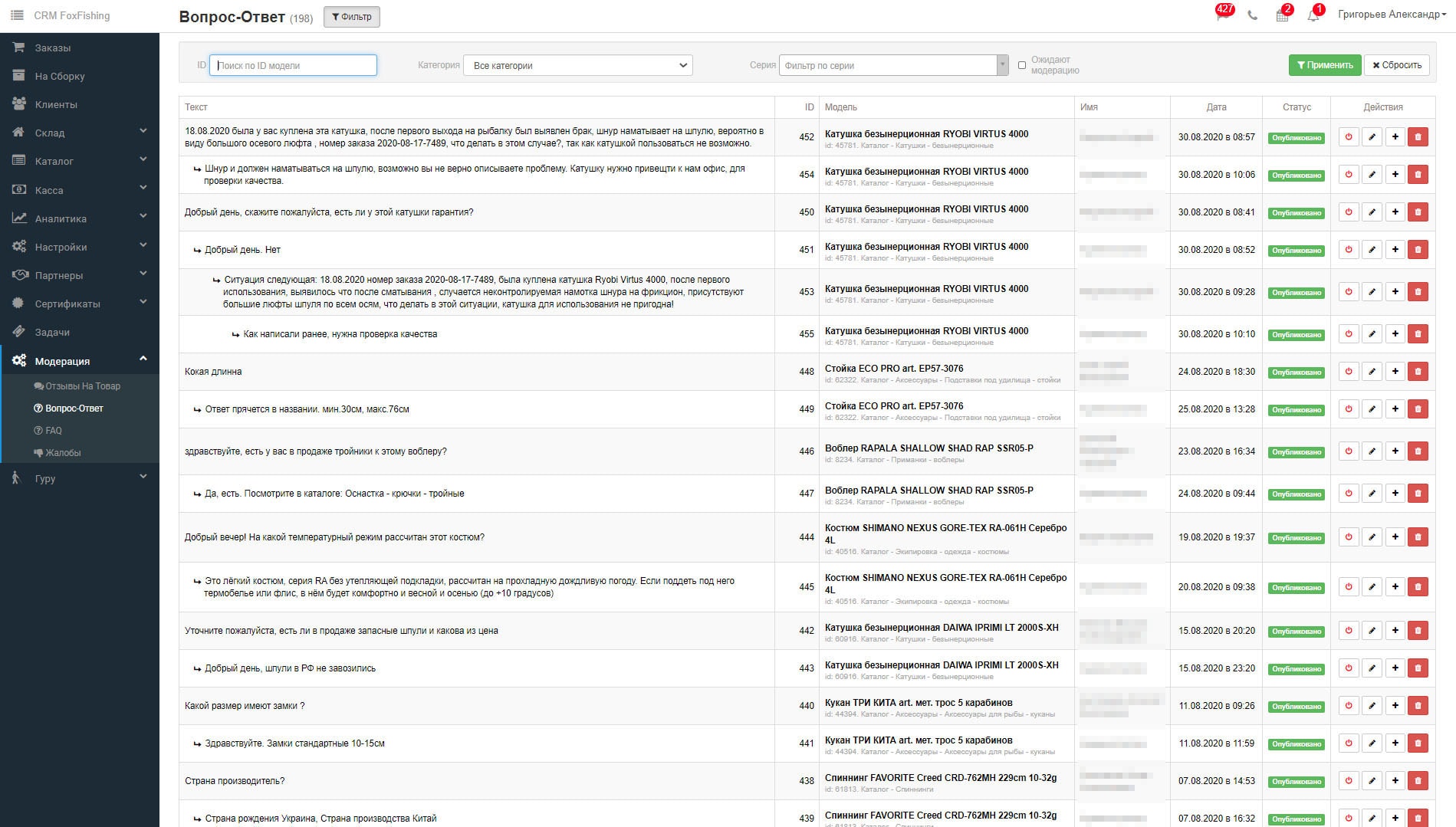Edit entry ID 452 with pencil icon
The width and height of the screenshot is (1456, 827).
tap(1372, 137)
